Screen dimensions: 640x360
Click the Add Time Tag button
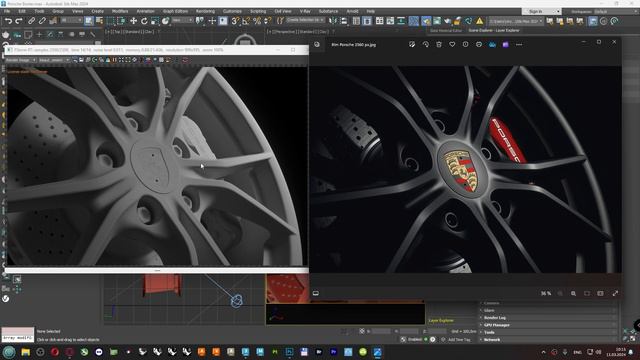coord(456,340)
